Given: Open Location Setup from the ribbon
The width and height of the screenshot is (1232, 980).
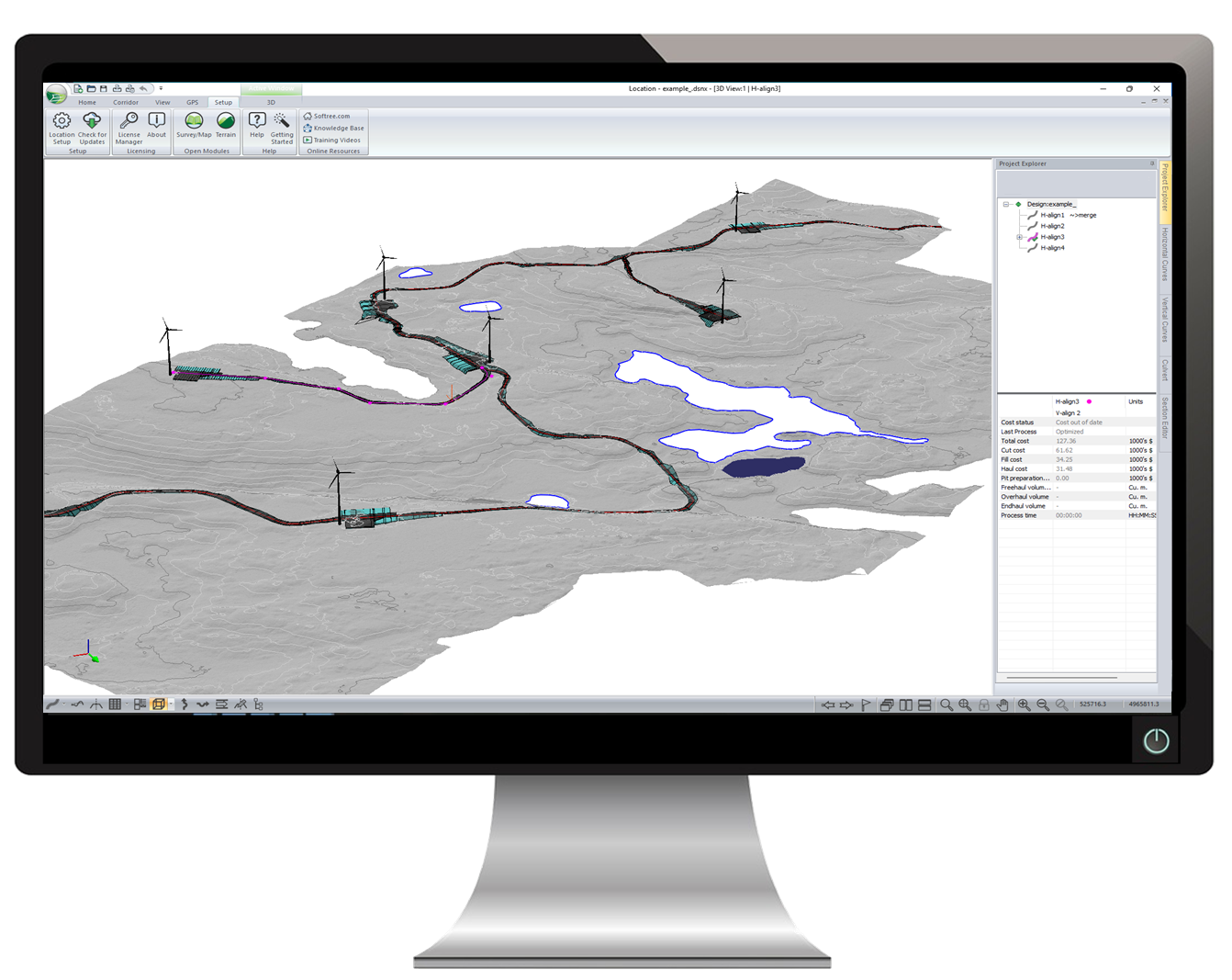Looking at the screenshot, I should click(x=62, y=128).
